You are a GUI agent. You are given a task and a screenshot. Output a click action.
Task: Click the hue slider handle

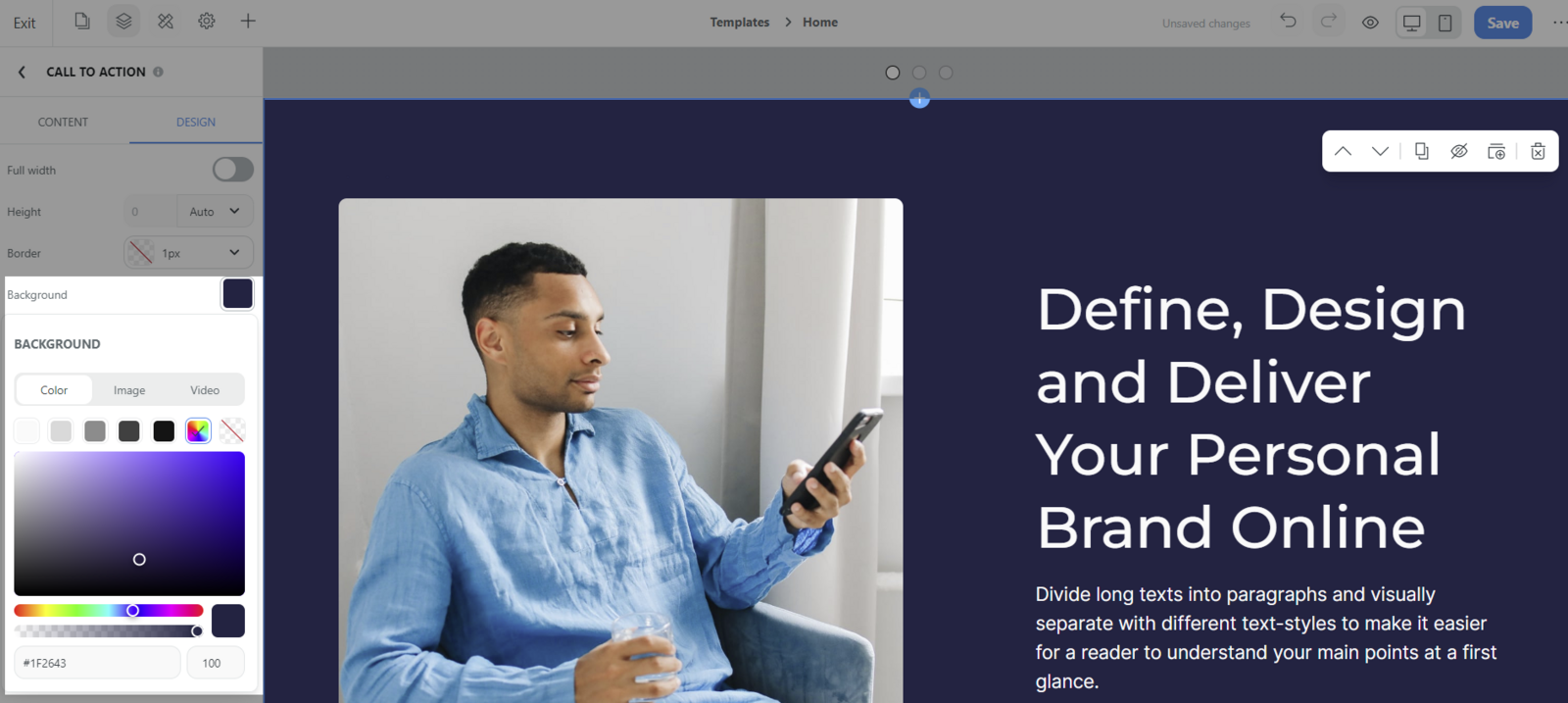tap(132, 610)
